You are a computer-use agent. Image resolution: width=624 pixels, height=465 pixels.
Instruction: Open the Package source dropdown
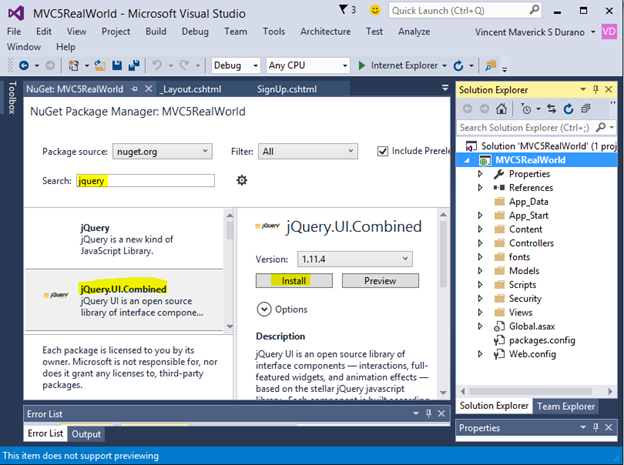(x=162, y=151)
